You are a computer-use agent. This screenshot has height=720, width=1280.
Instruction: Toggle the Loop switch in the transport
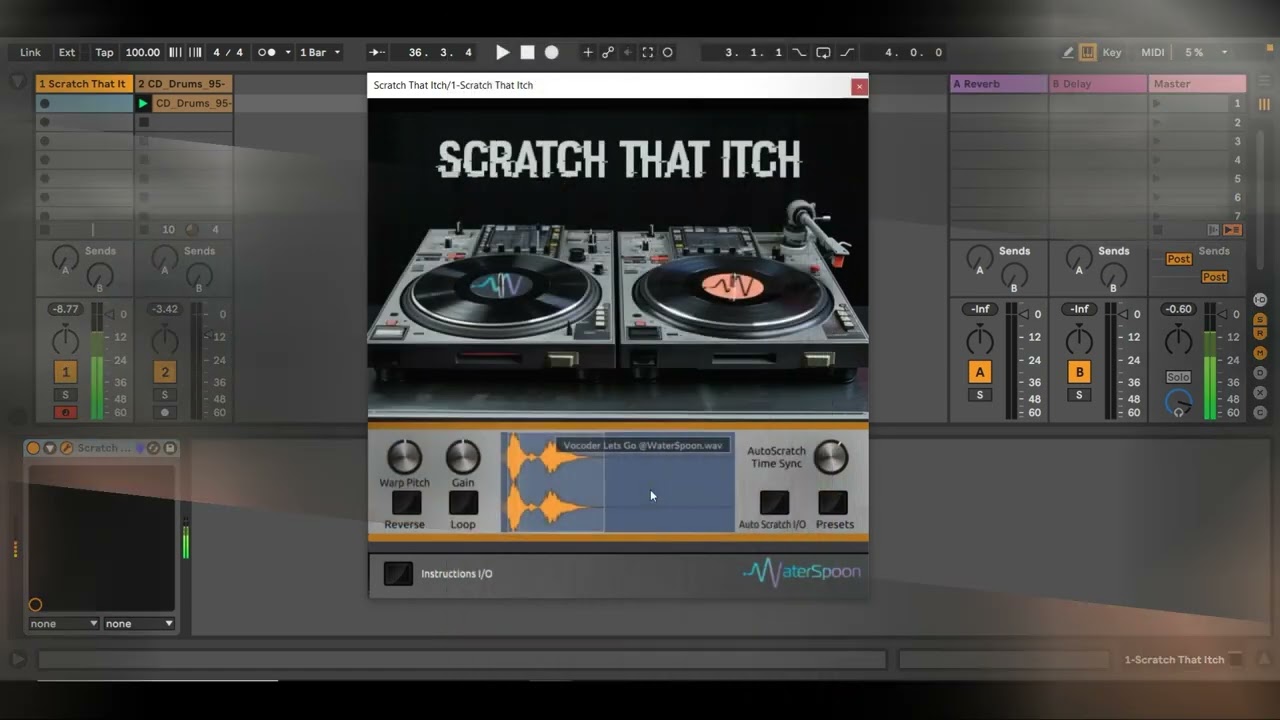(x=823, y=52)
